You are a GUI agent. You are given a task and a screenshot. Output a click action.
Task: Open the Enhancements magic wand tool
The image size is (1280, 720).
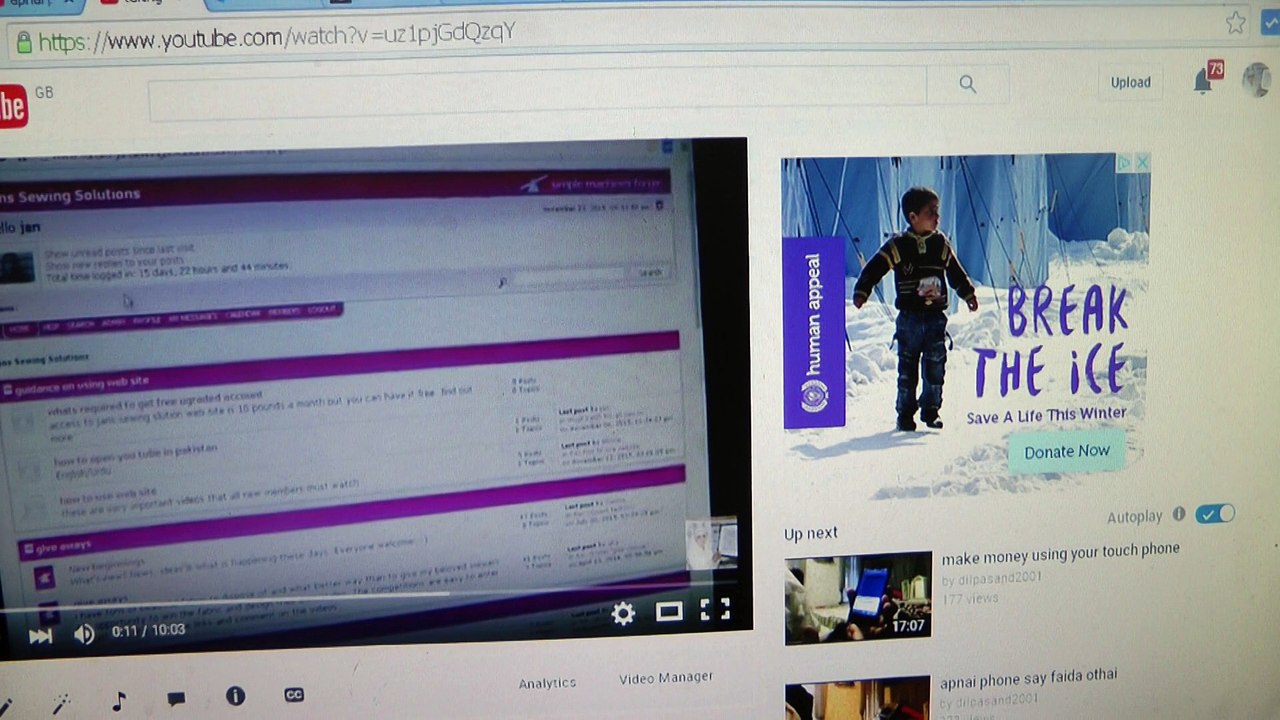(61, 704)
